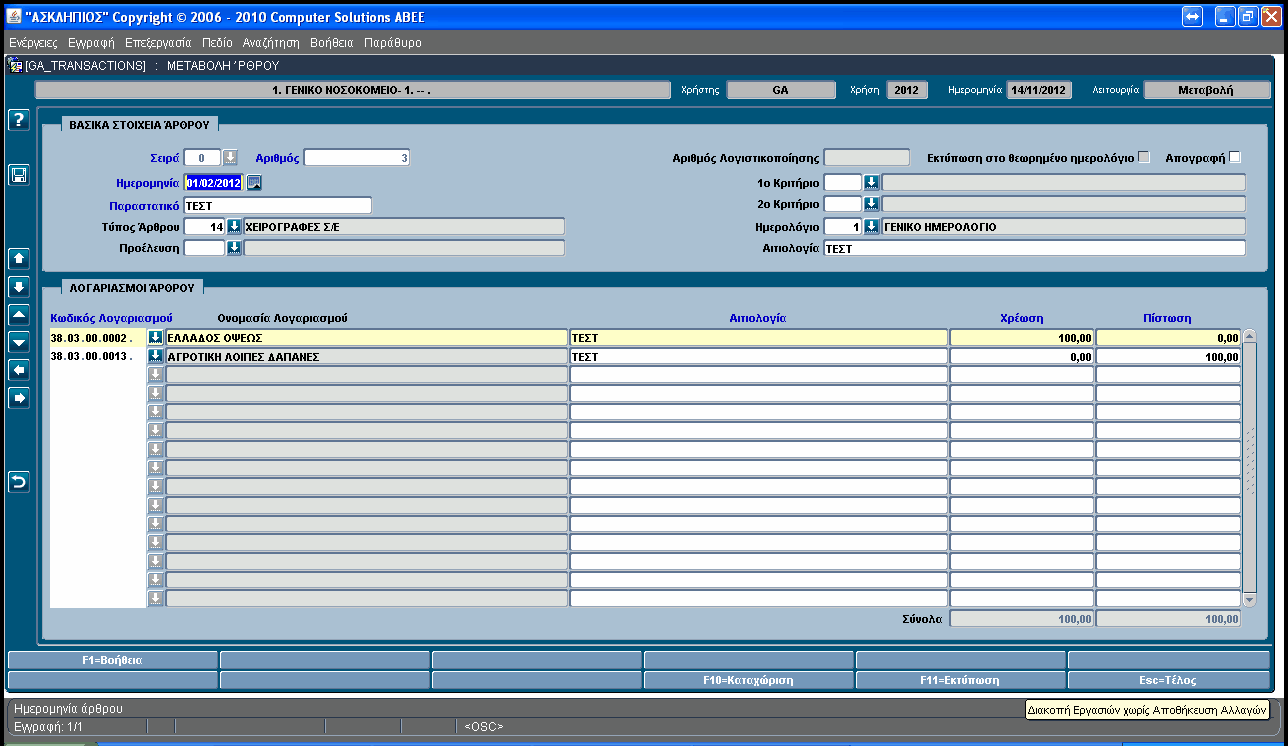Screen dimensions: 1288x746
Task: Open the Επεξεργασία menu
Action: point(158,43)
